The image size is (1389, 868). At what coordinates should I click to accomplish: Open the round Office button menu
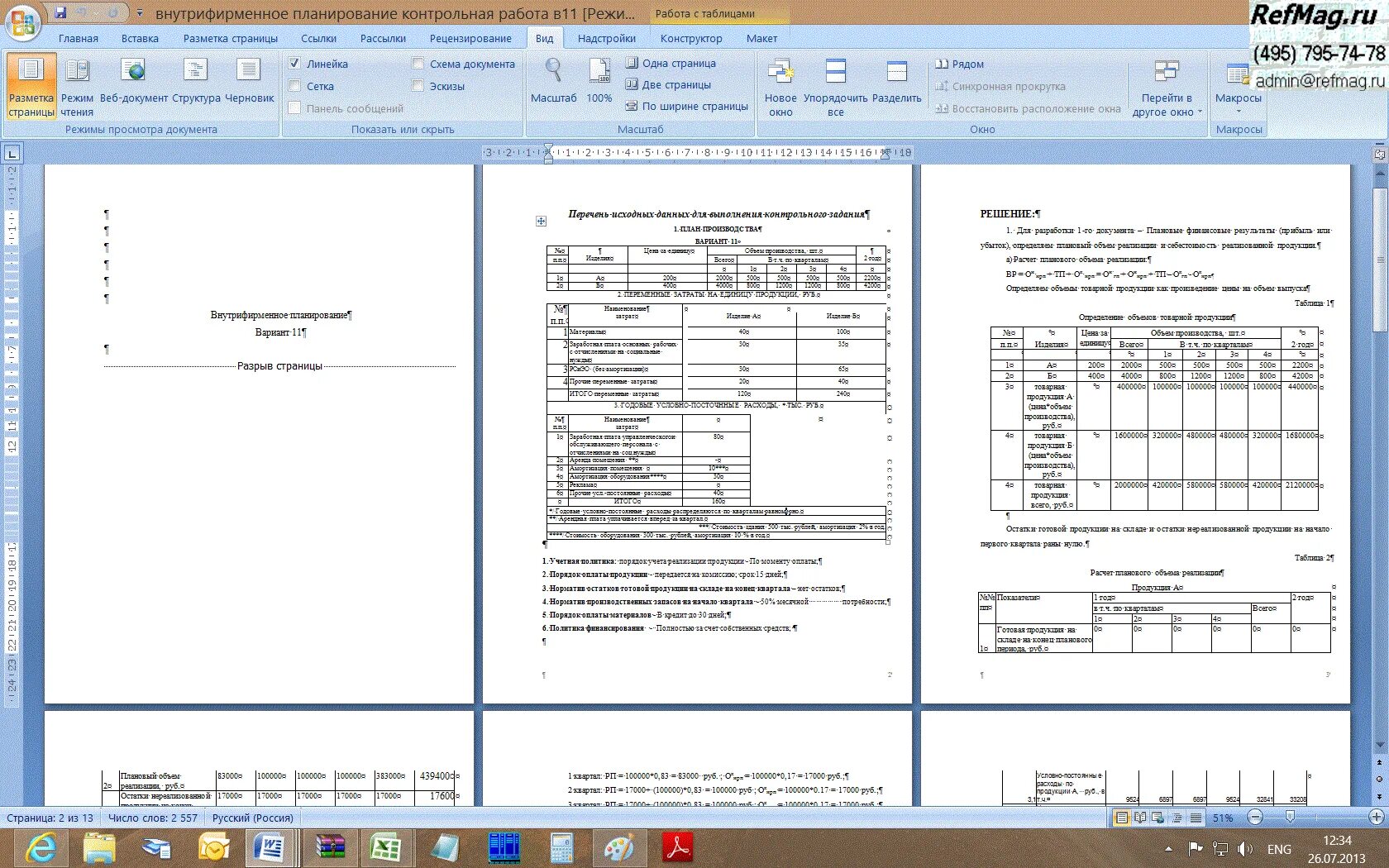pos(23,22)
